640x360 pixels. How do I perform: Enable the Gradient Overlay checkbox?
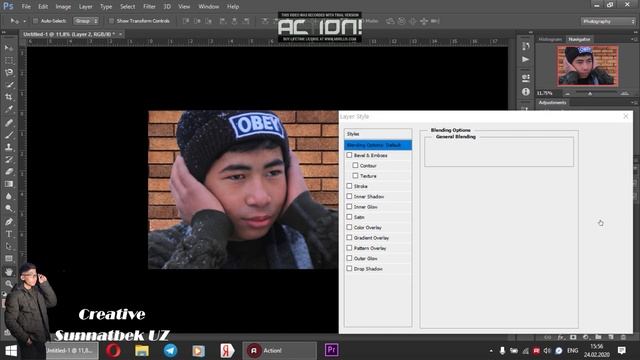point(349,238)
